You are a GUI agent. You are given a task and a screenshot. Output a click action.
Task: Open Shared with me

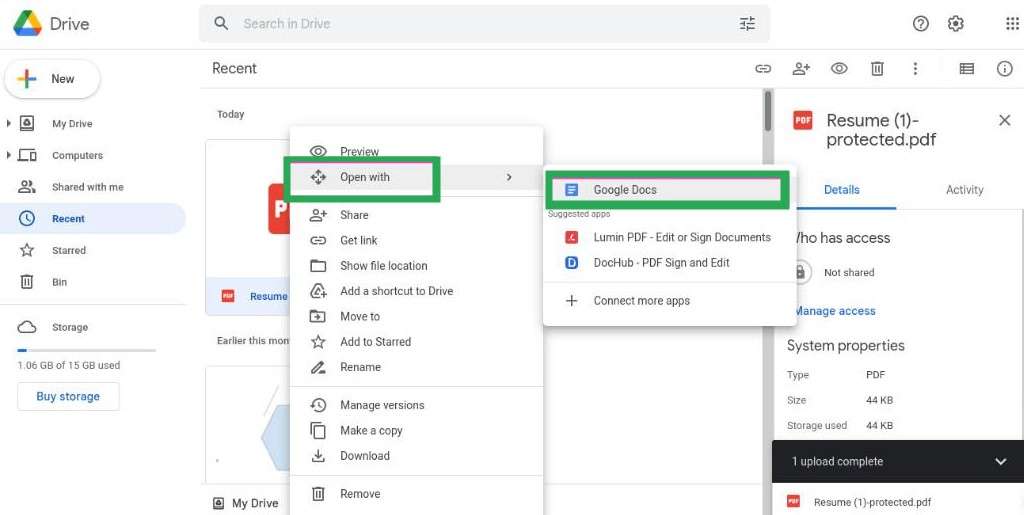[88, 187]
